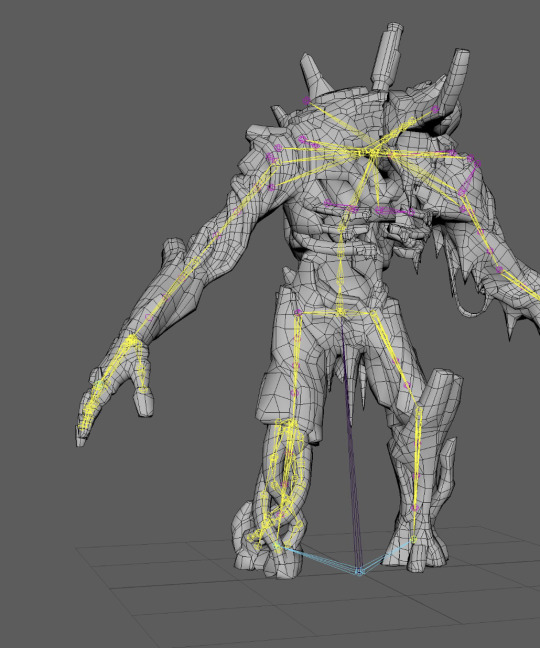This screenshot has width=540, height=648.
Task: Select the wrist joint of the outstretched hand
Action: coord(131,341)
